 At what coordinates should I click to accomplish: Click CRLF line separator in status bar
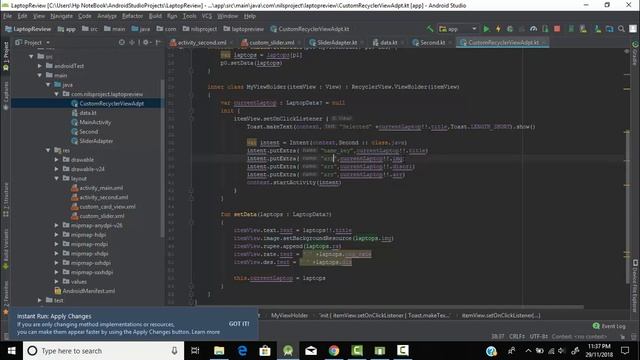(517, 337)
